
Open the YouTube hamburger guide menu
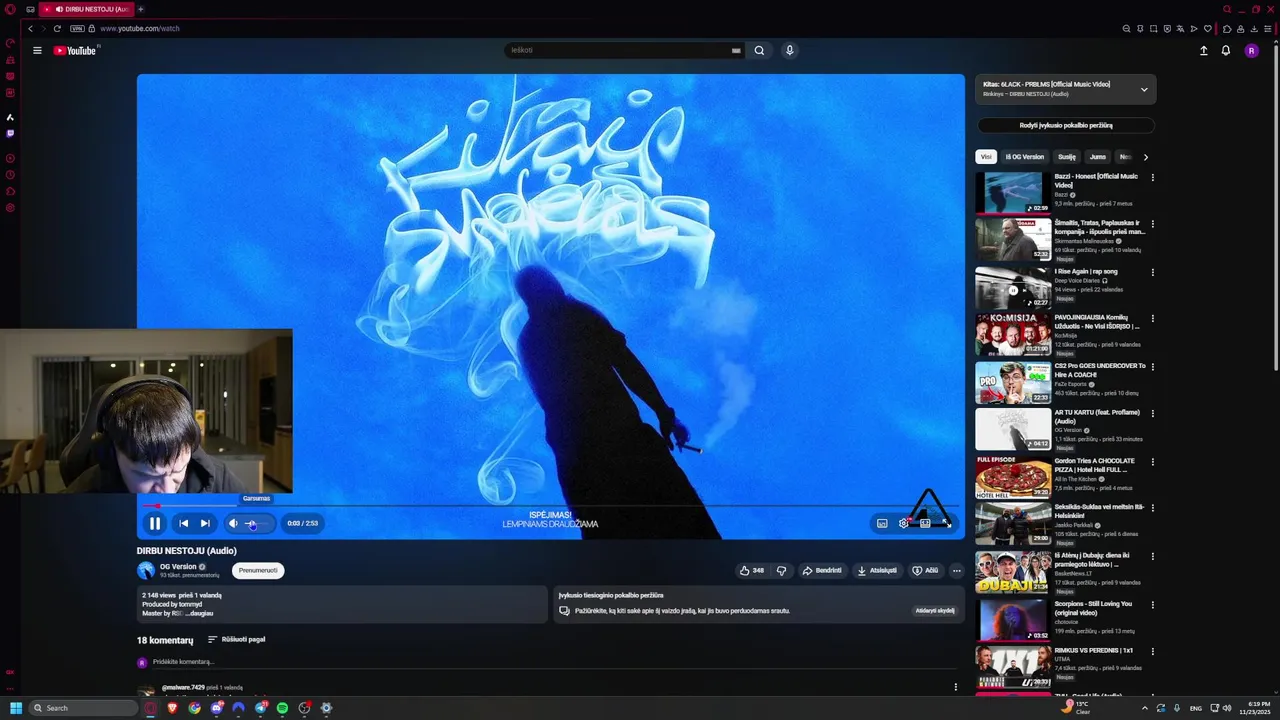[x=37, y=50]
